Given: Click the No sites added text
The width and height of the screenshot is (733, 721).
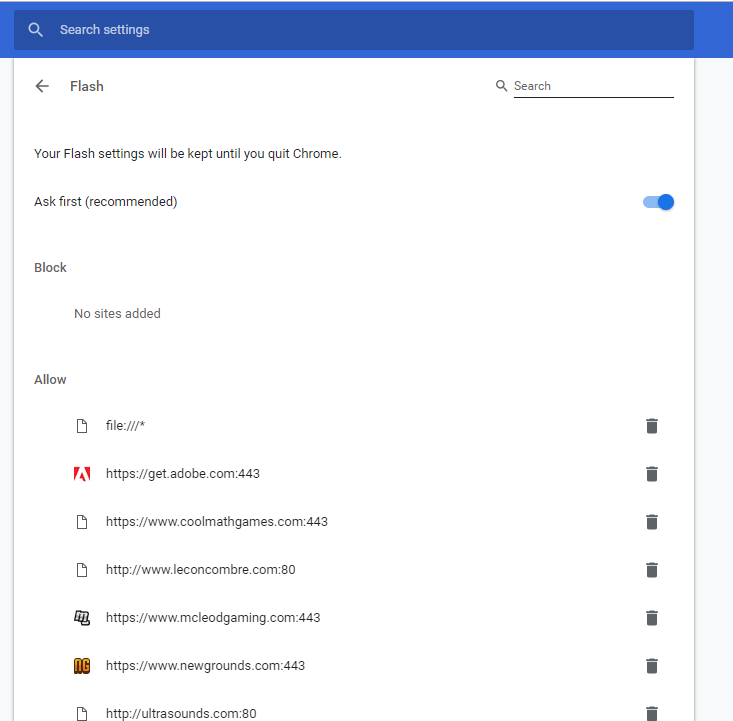Looking at the screenshot, I should point(117,313).
